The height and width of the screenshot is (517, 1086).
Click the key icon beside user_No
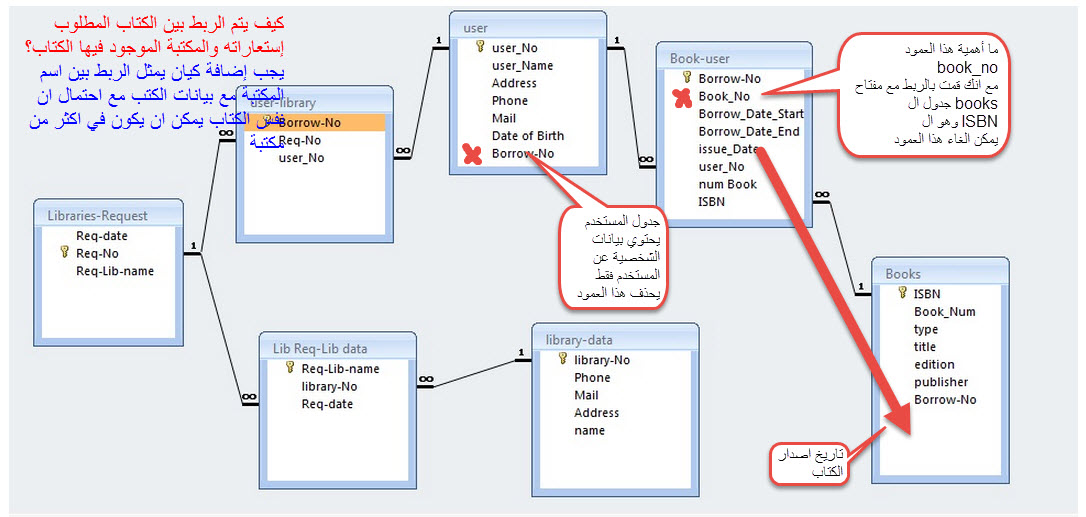point(479,47)
